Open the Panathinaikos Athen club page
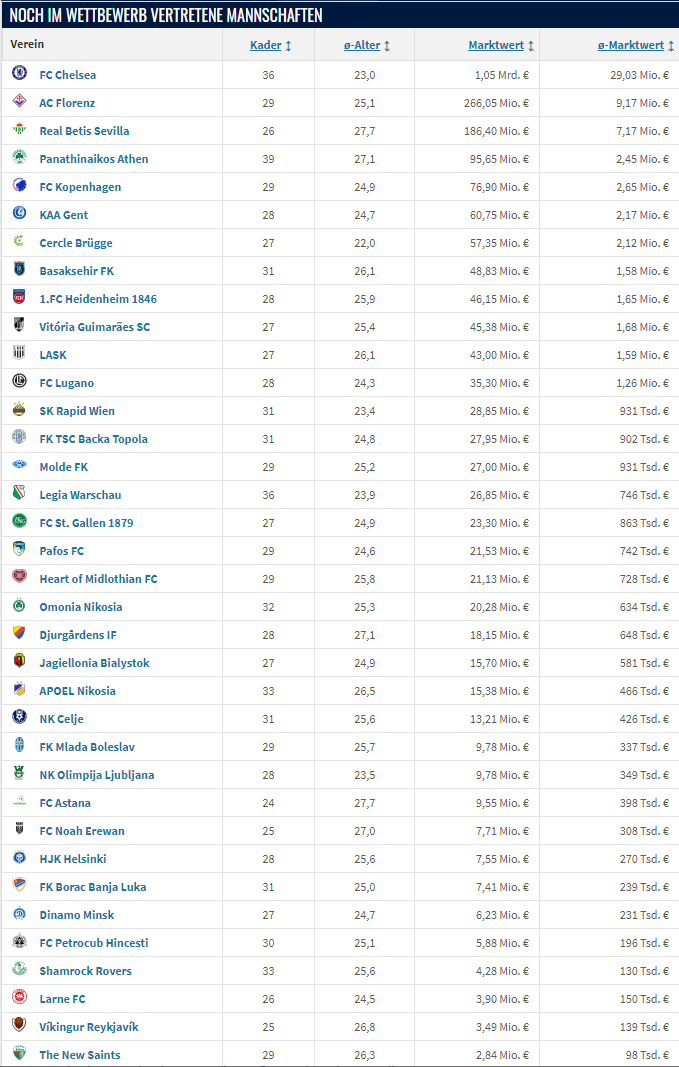Screen dimensions: 679x1067 click(x=94, y=159)
